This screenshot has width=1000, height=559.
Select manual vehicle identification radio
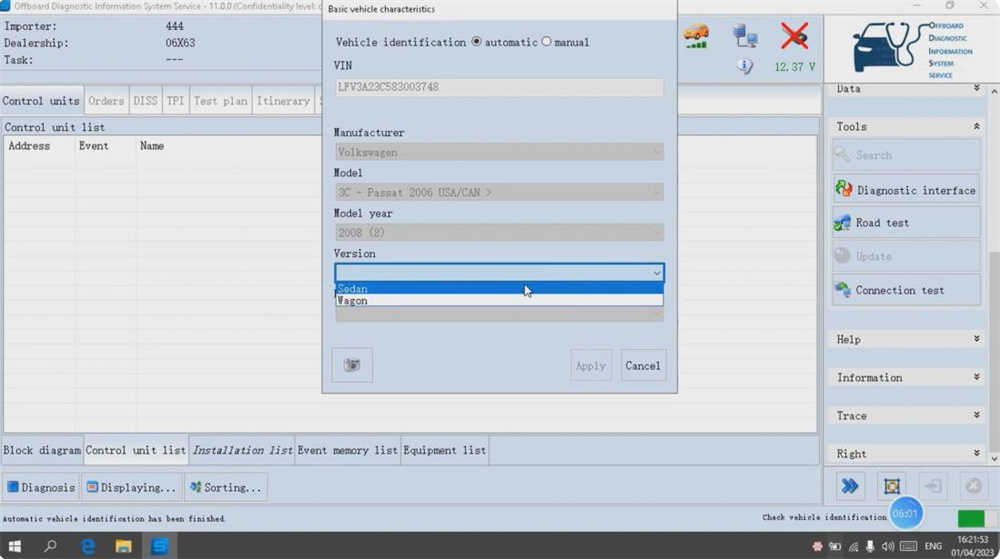(547, 41)
